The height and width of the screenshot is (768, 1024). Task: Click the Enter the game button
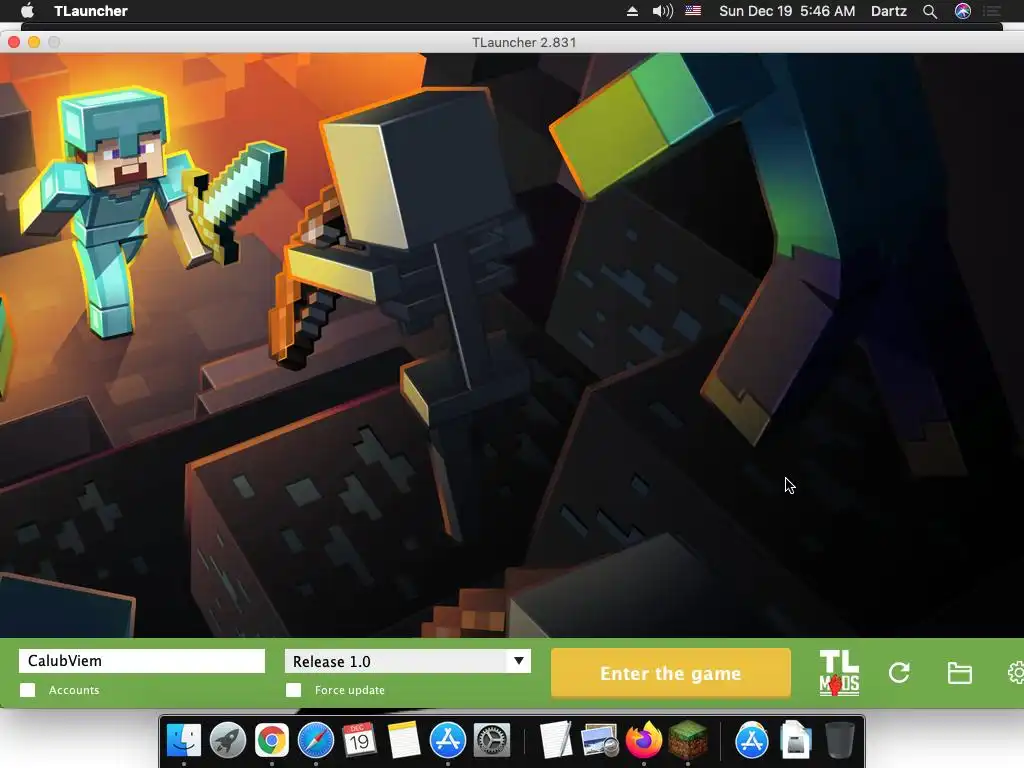(671, 673)
